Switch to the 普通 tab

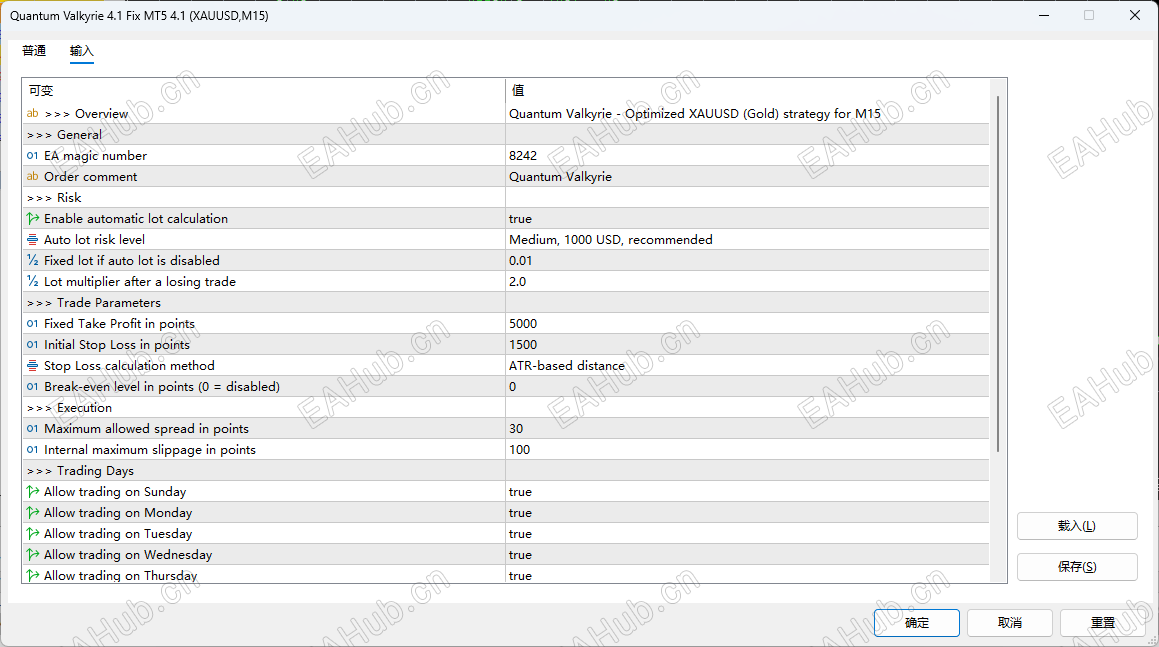tap(34, 50)
